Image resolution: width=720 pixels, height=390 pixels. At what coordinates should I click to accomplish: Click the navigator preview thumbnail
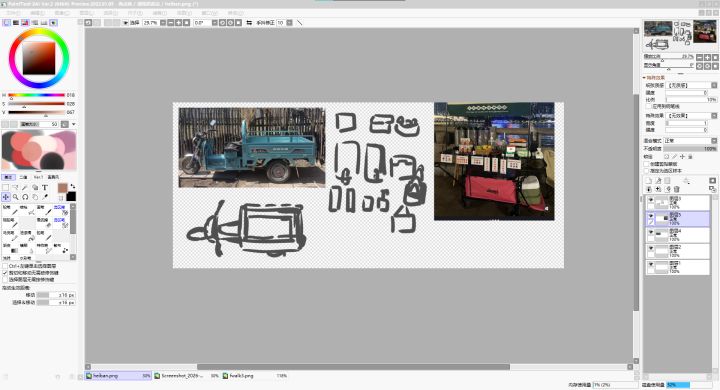click(x=680, y=35)
